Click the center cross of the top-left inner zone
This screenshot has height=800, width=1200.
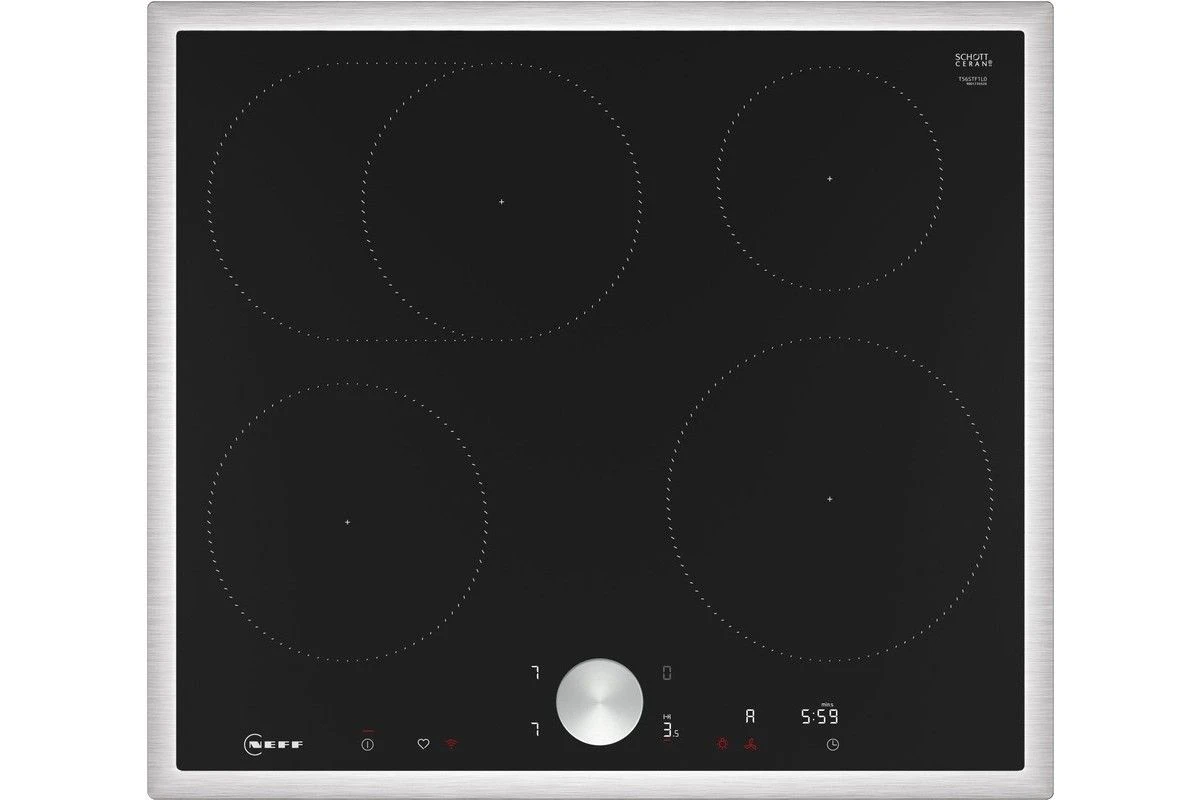coord(501,201)
